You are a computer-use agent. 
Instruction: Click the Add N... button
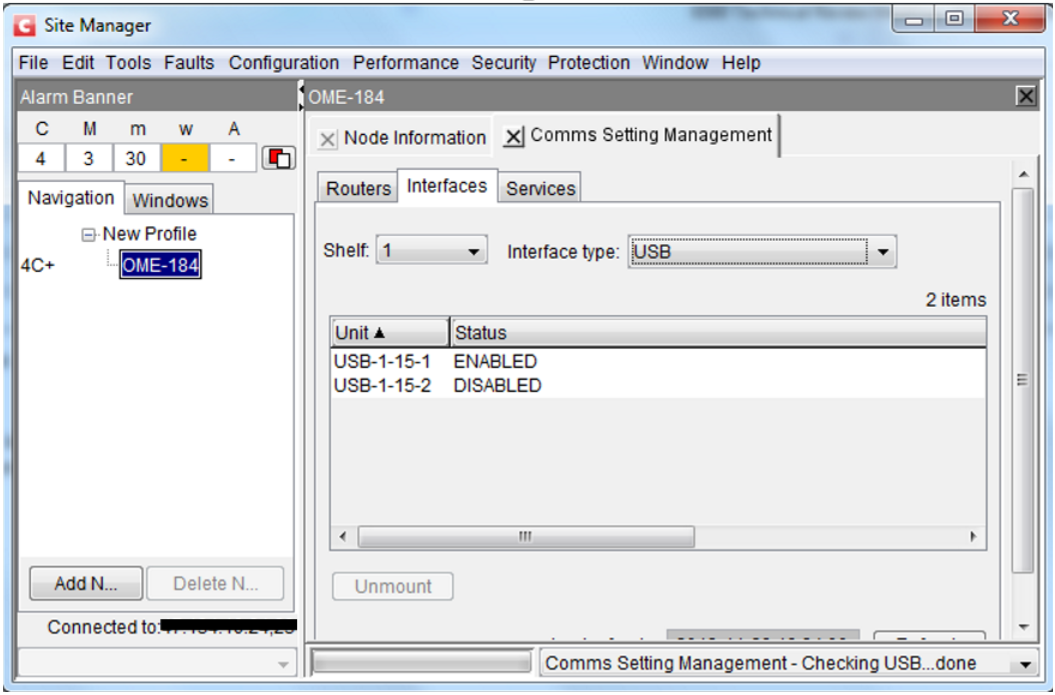(86, 584)
